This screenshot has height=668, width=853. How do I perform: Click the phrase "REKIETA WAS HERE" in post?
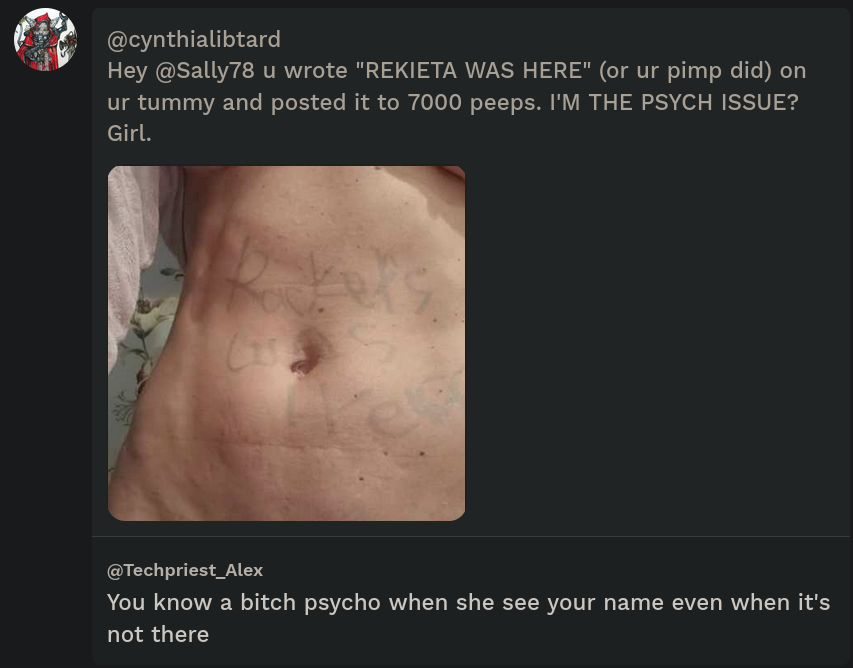pos(478,71)
